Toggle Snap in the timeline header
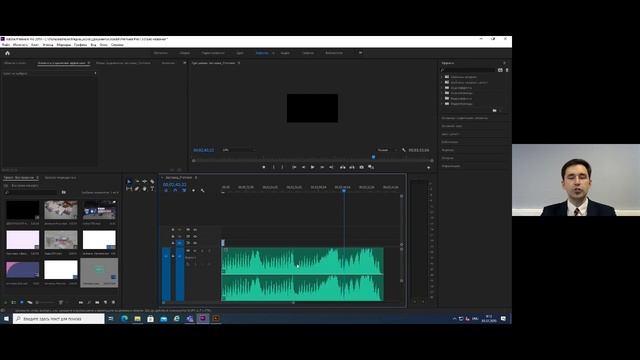 pyautogui.click(x=175, y=191)
